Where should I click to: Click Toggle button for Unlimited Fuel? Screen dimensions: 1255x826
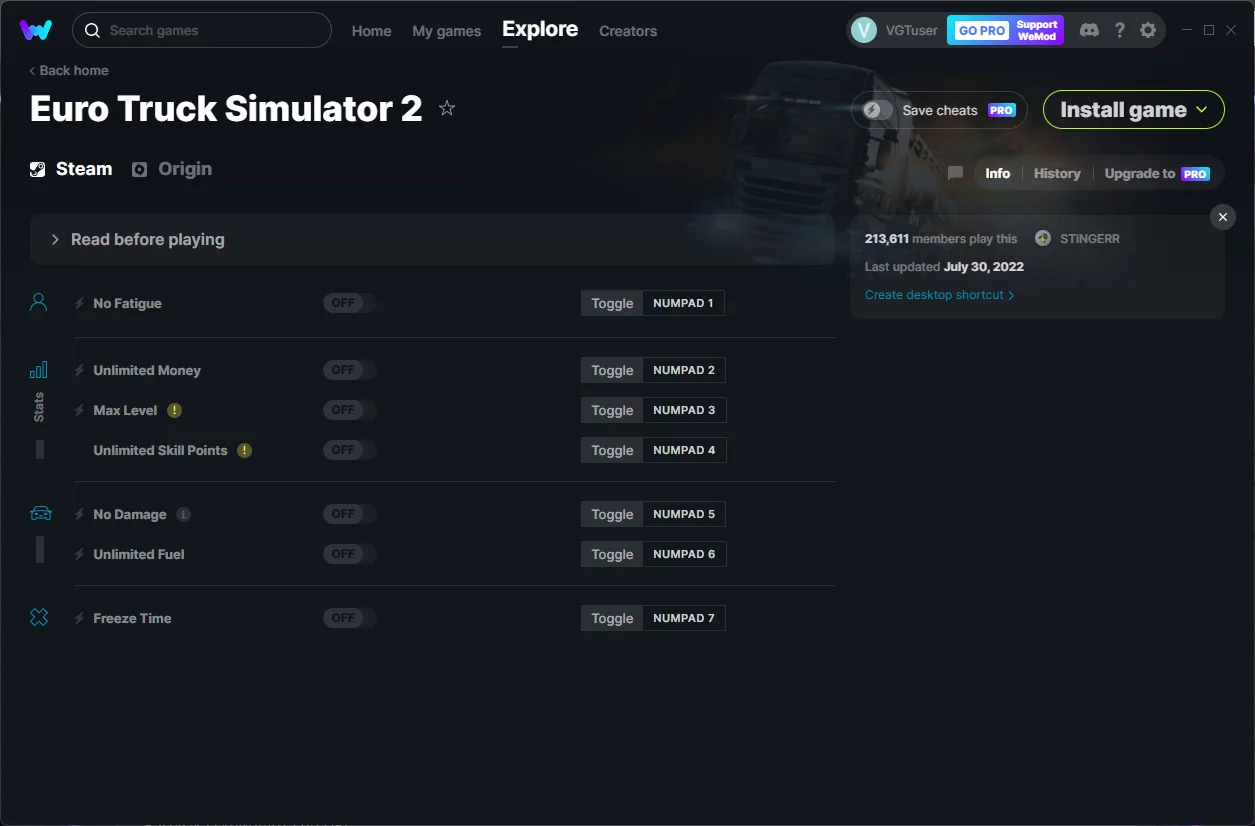pyautogui.click(x=612, y=554)
